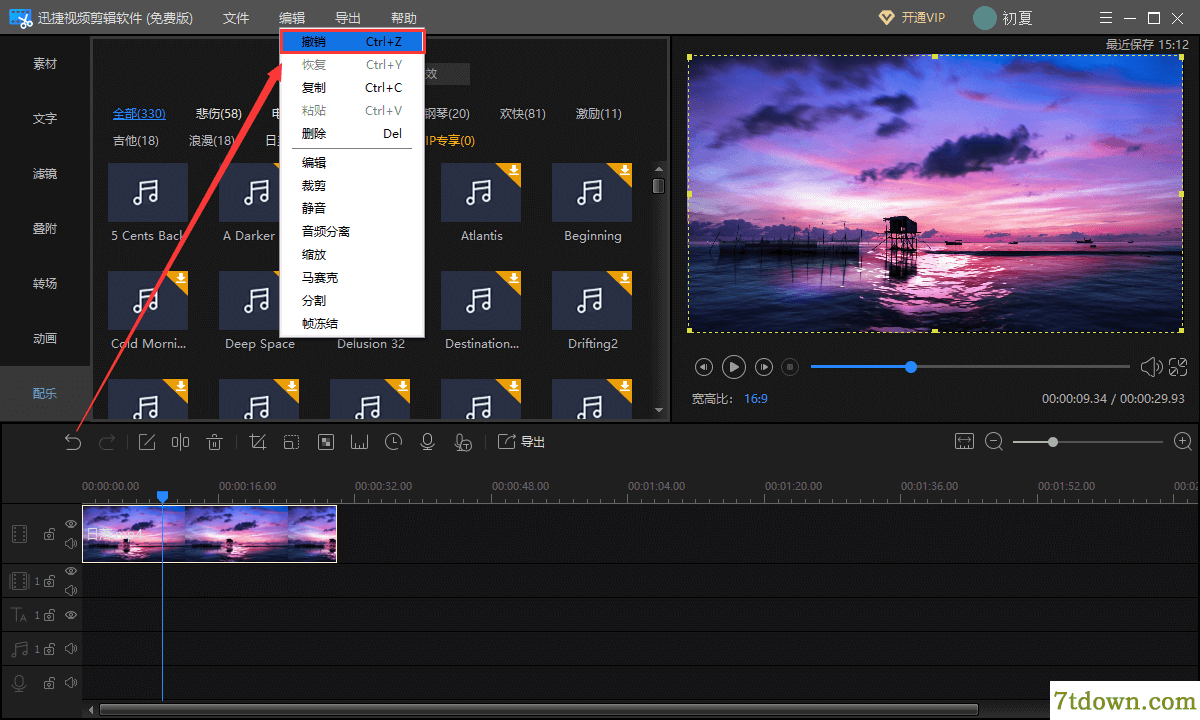This screenshot has width=1200, height=720.
Task: Click the preview volume speaker icon
Action: click(1151, 367)
